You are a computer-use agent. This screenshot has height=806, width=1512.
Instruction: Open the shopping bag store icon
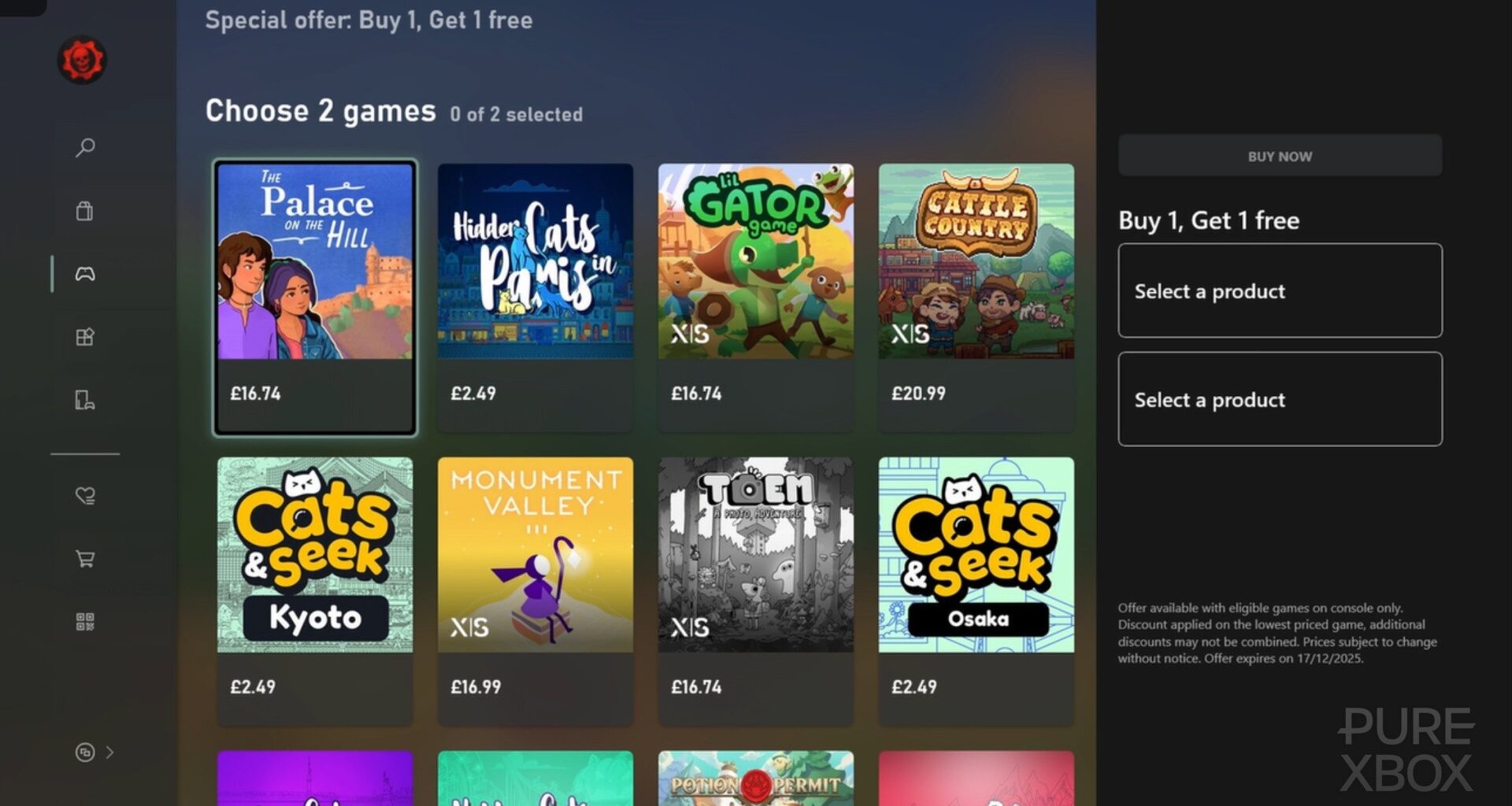(85, 211)
